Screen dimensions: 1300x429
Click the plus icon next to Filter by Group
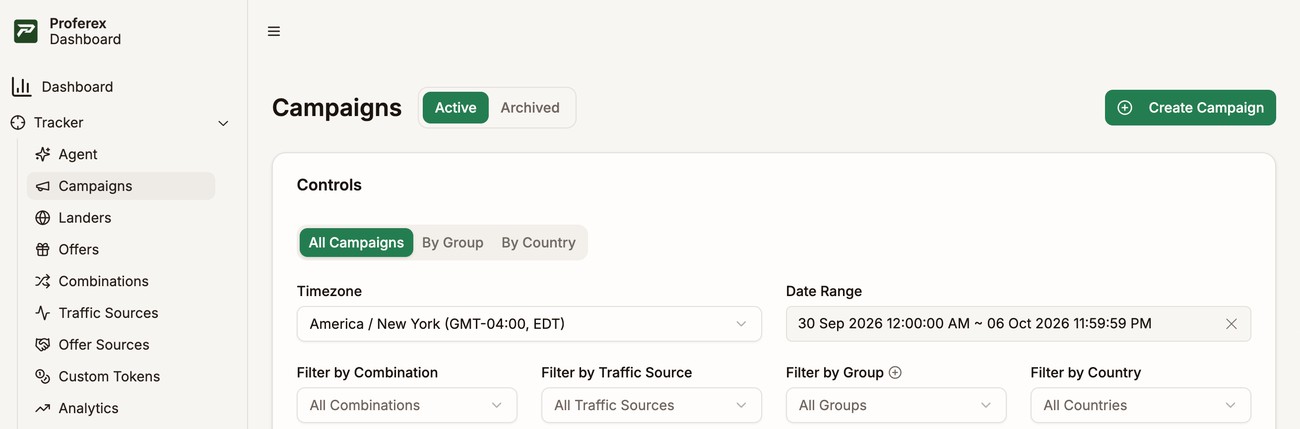coord(895,373)
